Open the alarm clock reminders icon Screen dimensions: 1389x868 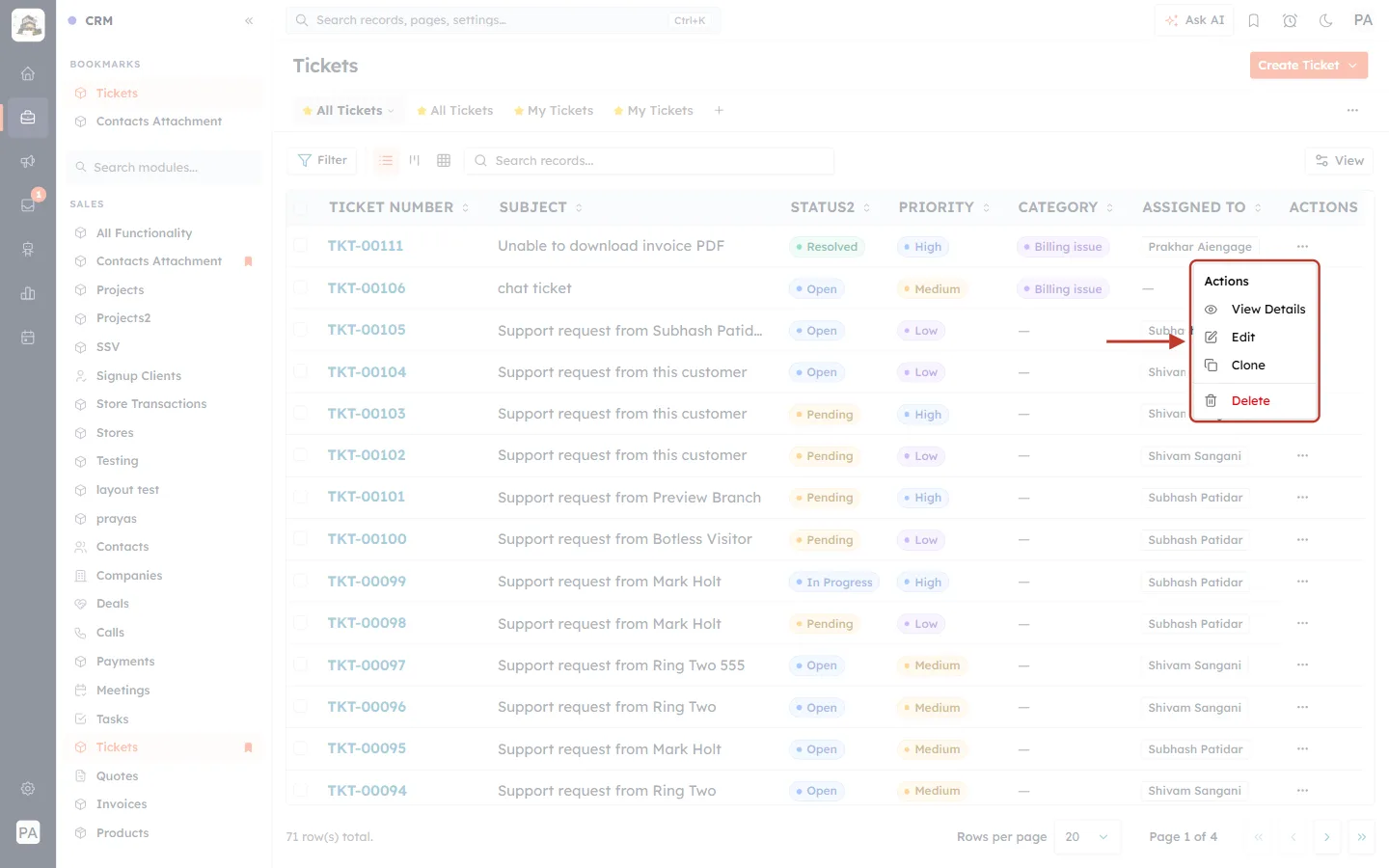(x=1290, y=20)
